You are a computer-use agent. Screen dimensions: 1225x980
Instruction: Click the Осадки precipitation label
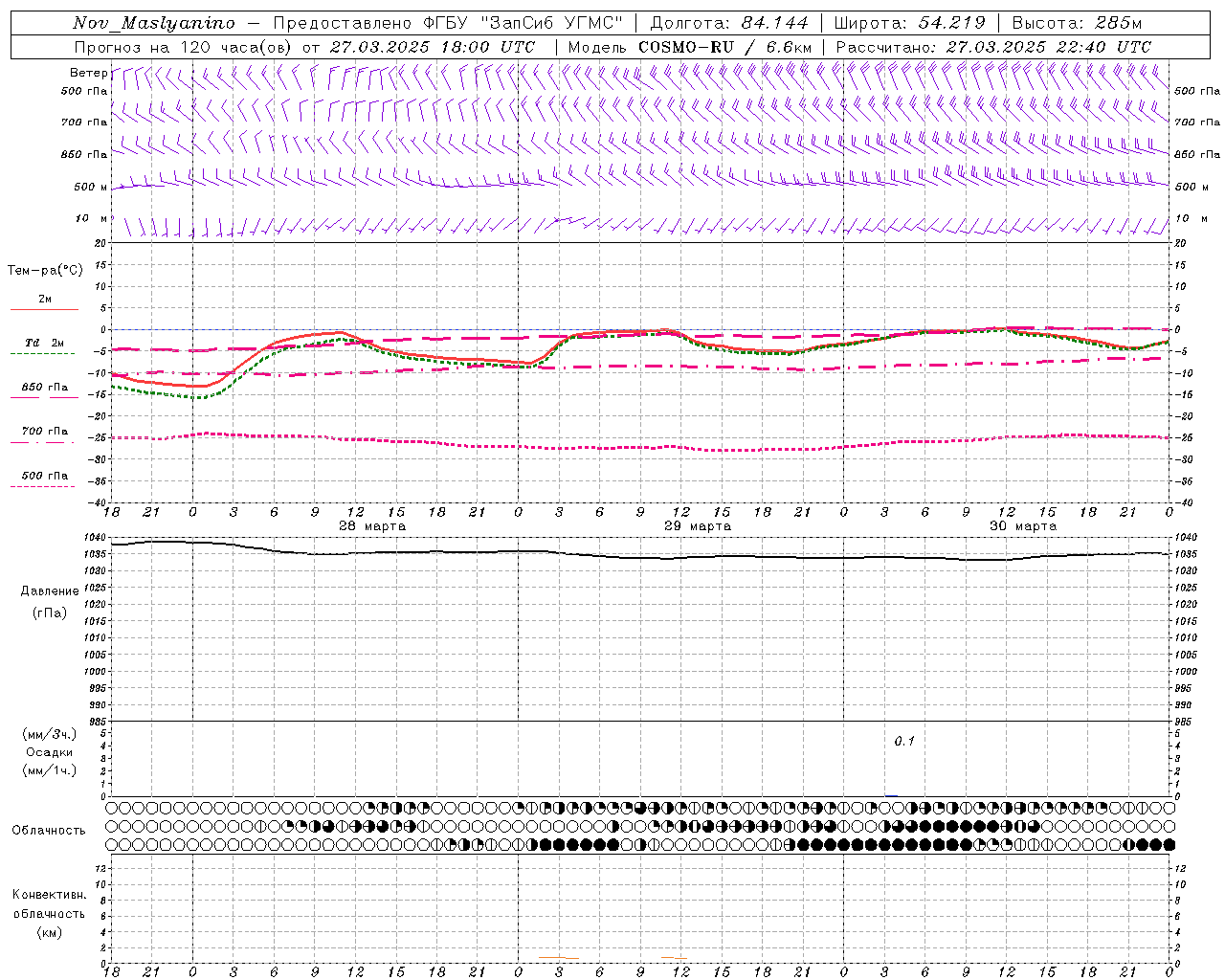50,752
